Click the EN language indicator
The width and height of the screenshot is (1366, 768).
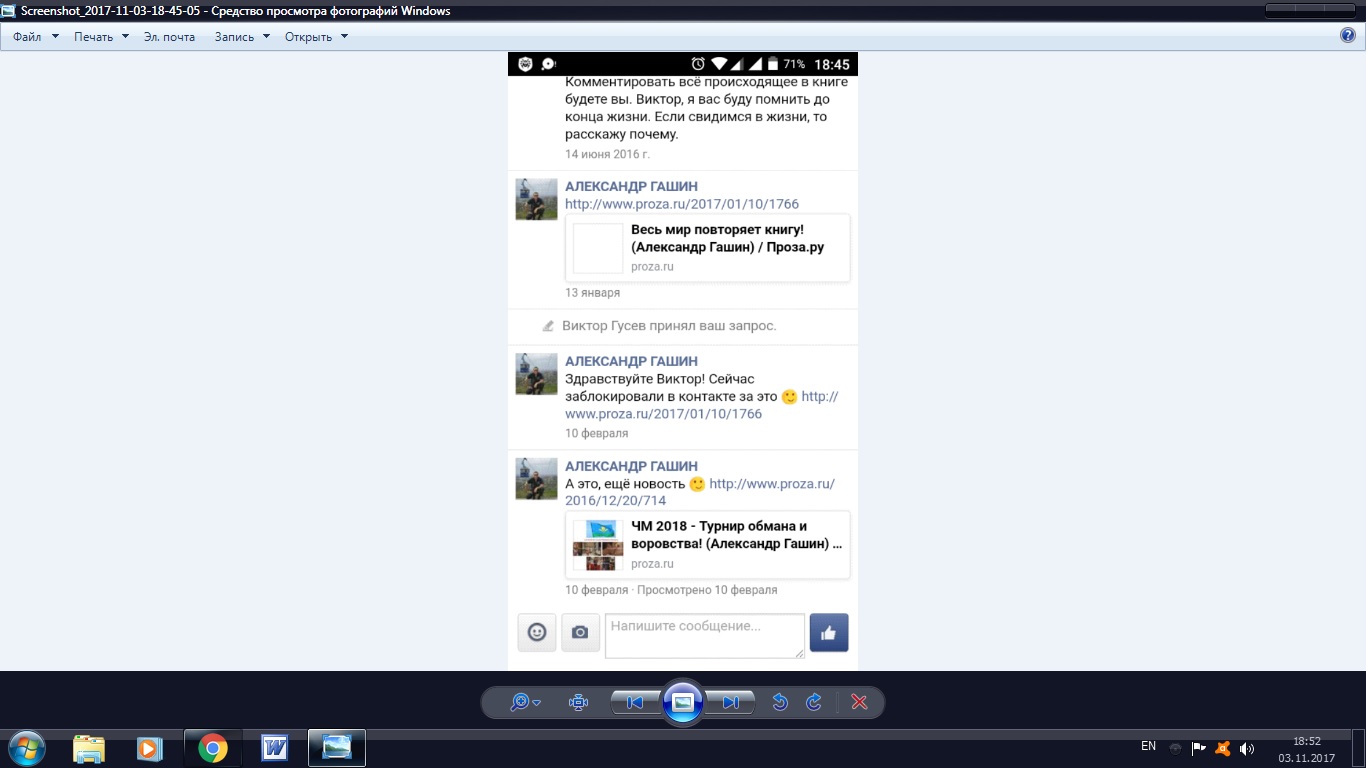pos(1148,746)
